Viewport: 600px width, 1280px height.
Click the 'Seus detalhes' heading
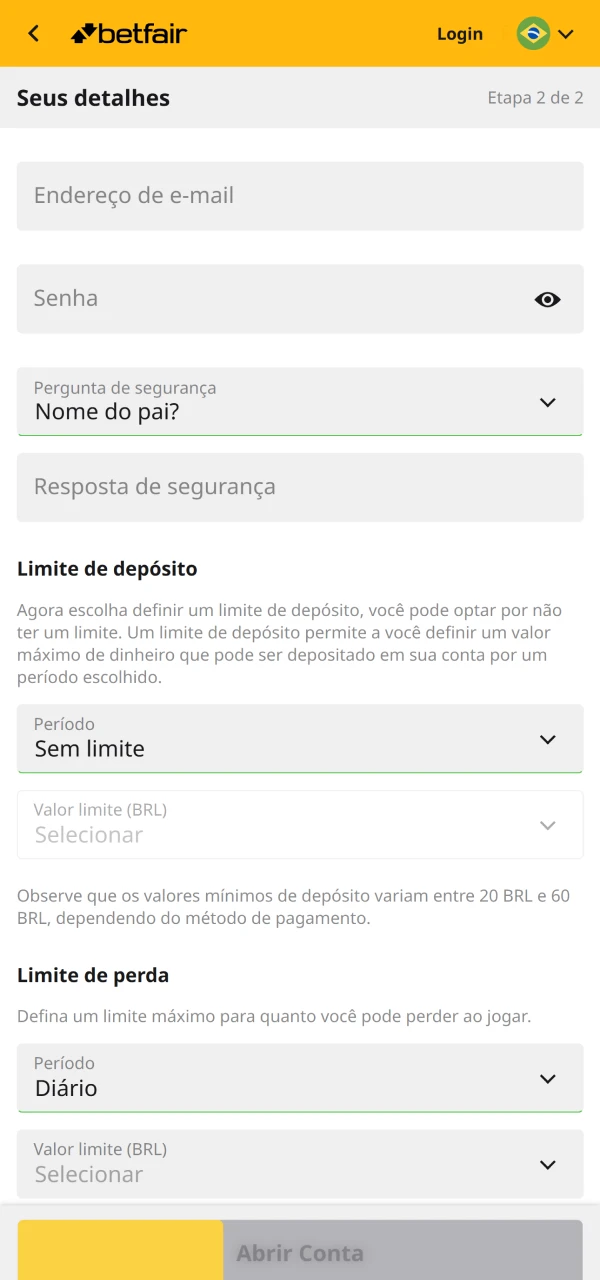(93, 98)
